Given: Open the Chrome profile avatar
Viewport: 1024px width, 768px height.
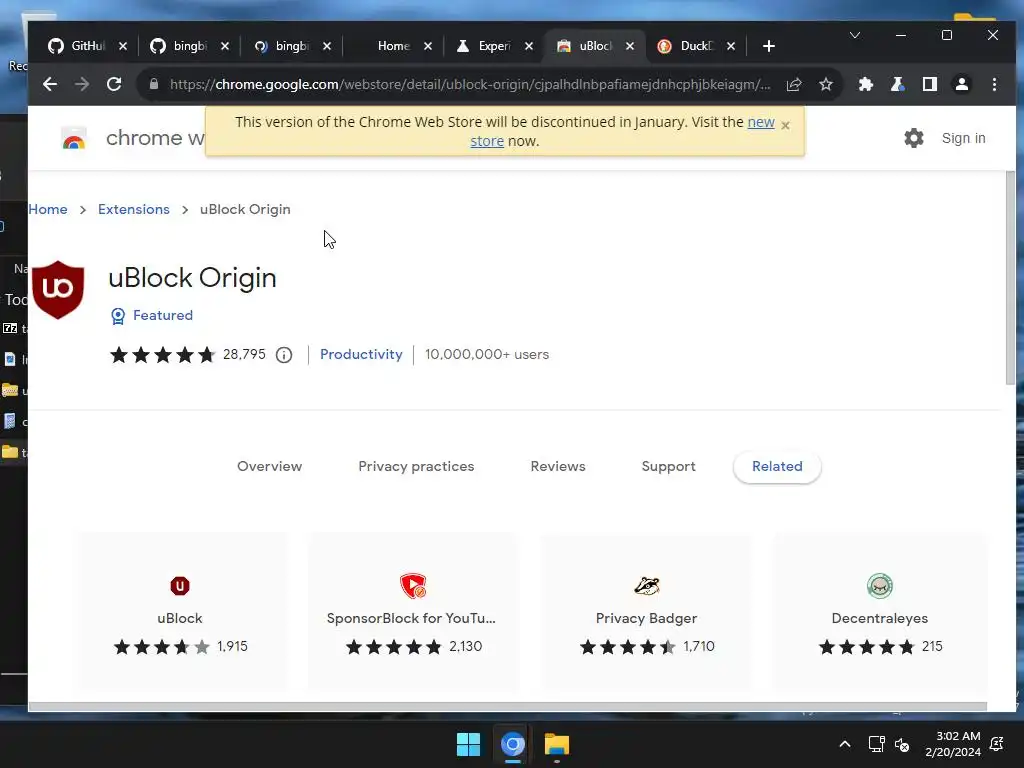Looking at the screenshot, I should click(x=962, y=84).
